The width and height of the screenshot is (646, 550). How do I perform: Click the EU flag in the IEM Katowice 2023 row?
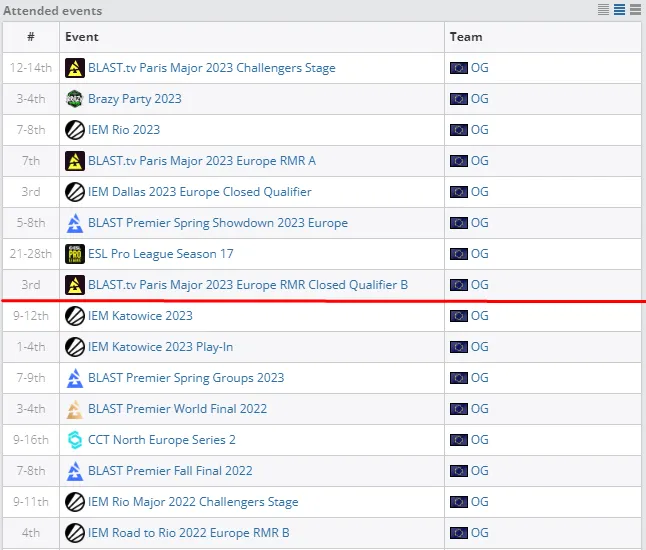(x=459, y=316)
